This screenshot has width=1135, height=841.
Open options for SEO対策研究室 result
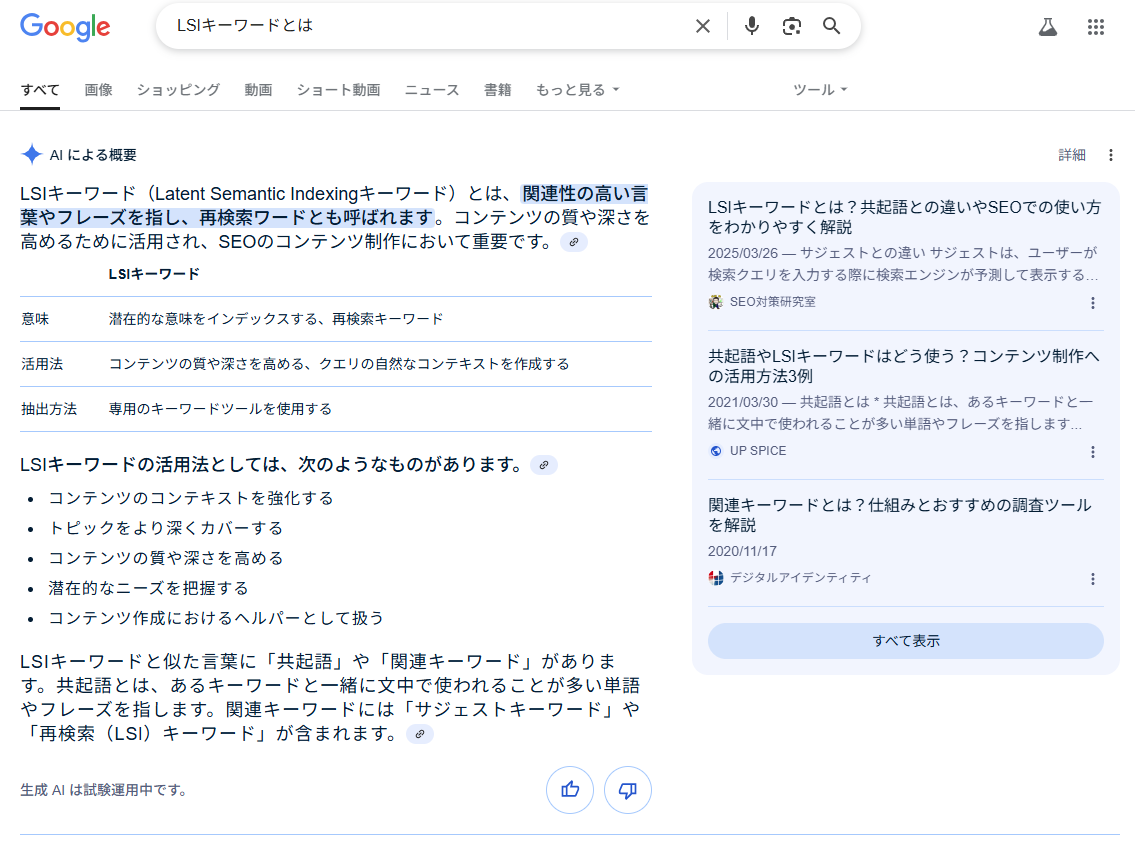click(1092, 303)
